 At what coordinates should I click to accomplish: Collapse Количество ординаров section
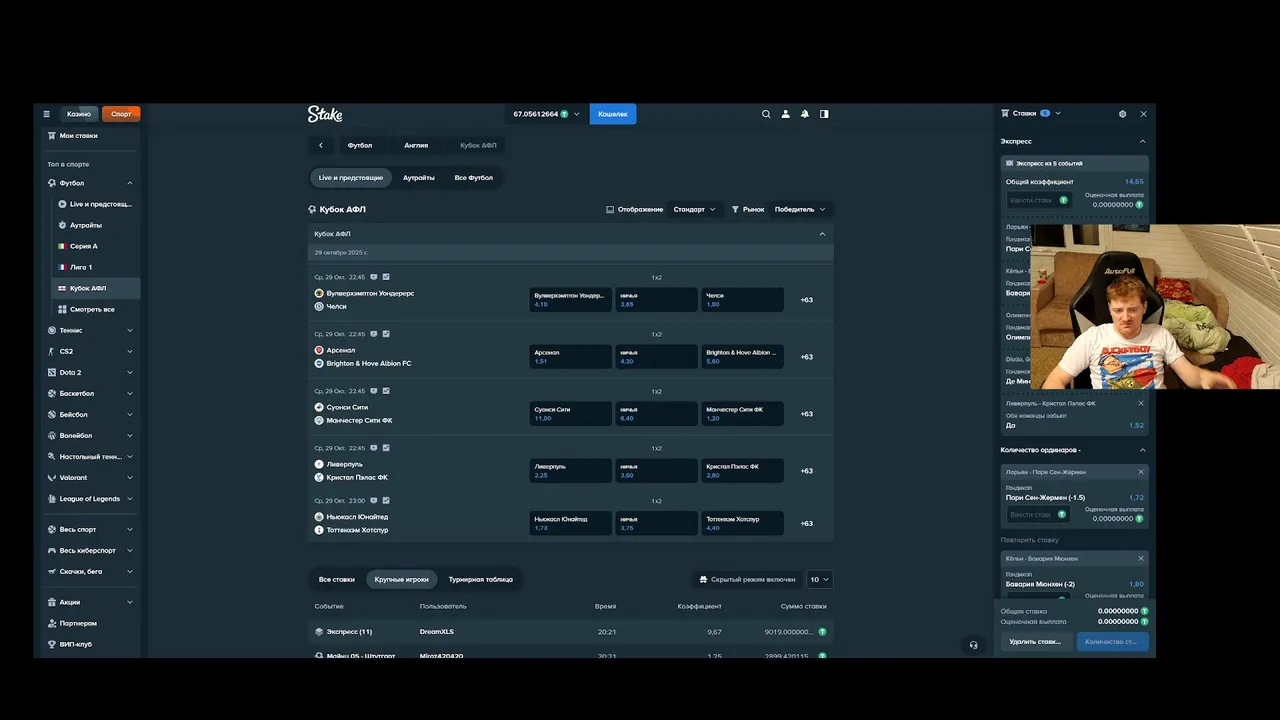[x=1143, y=450]
